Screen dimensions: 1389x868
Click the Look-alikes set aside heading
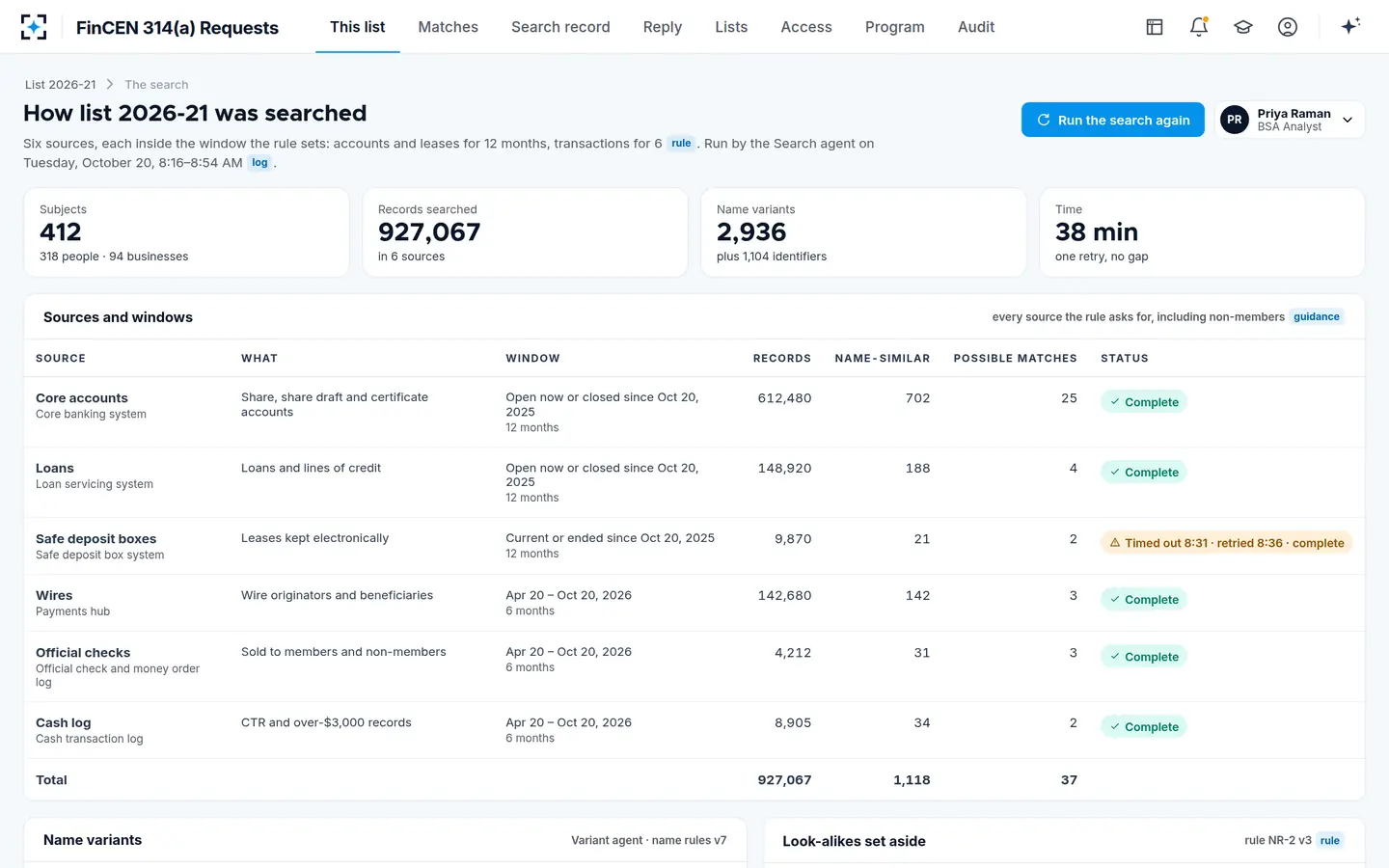pyautogui.click(x=854, y=841)
